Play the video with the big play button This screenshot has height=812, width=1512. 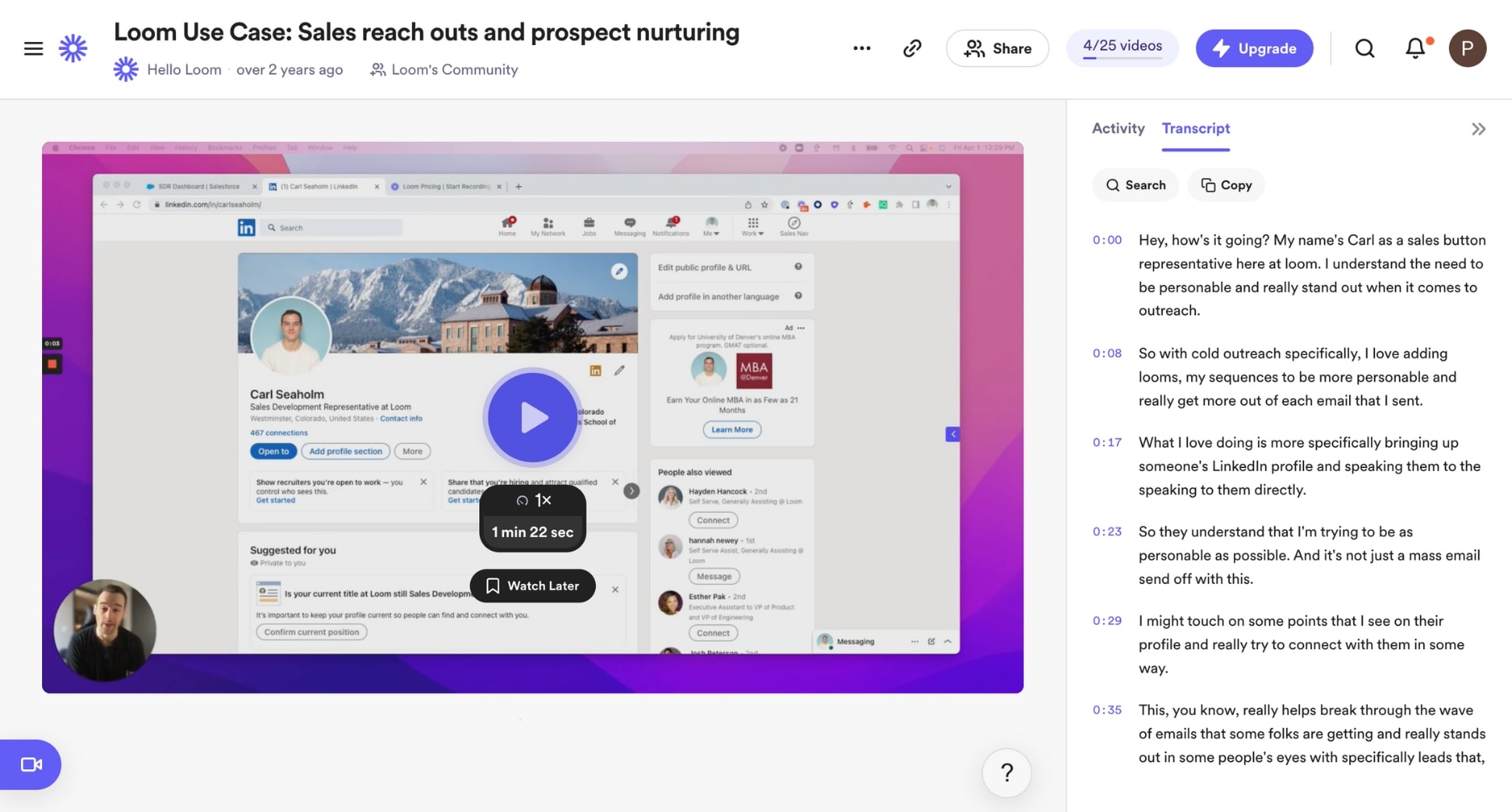tap(533, 417)
